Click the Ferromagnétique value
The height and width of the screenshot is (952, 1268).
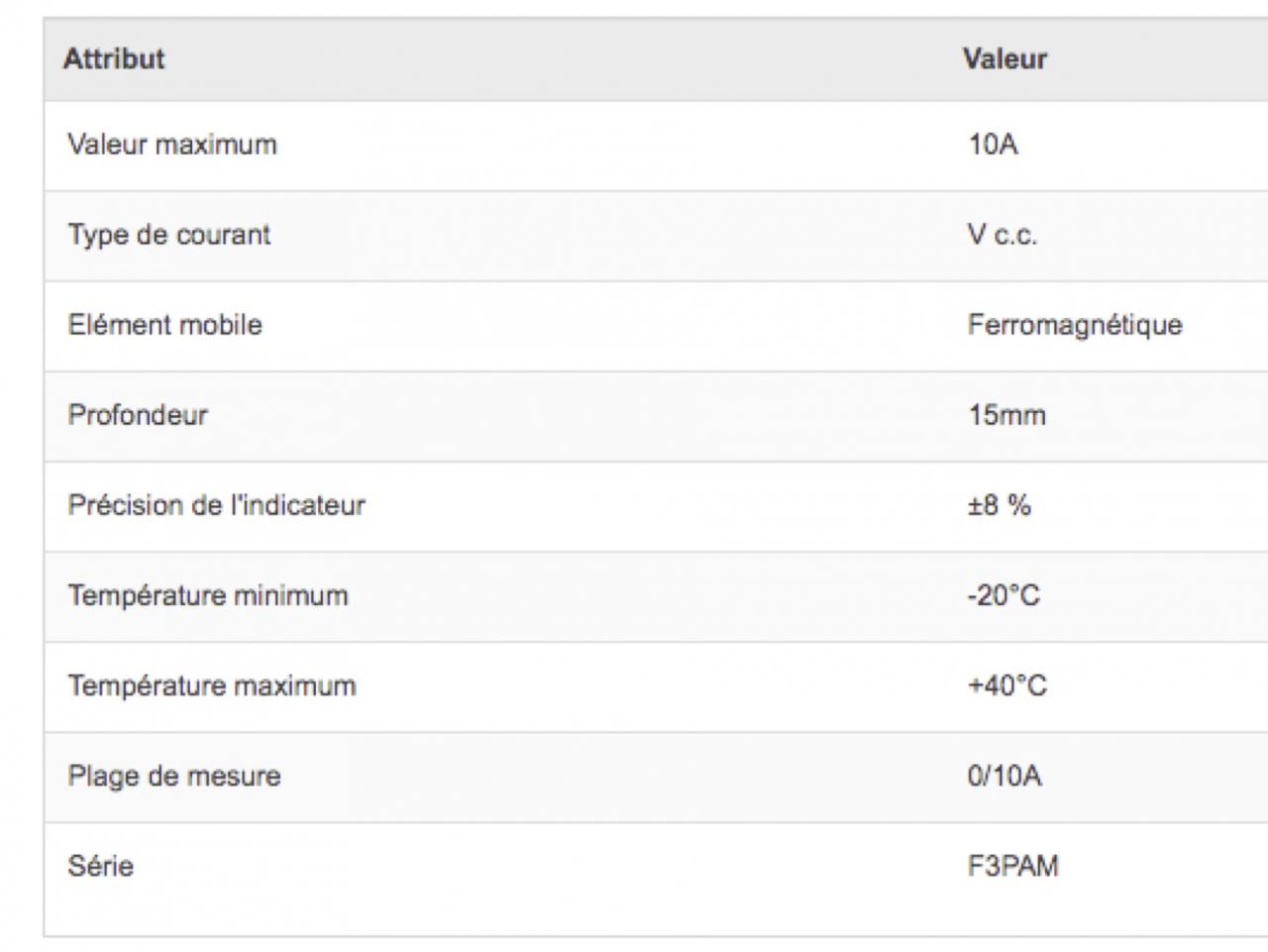click(1075, 325)
